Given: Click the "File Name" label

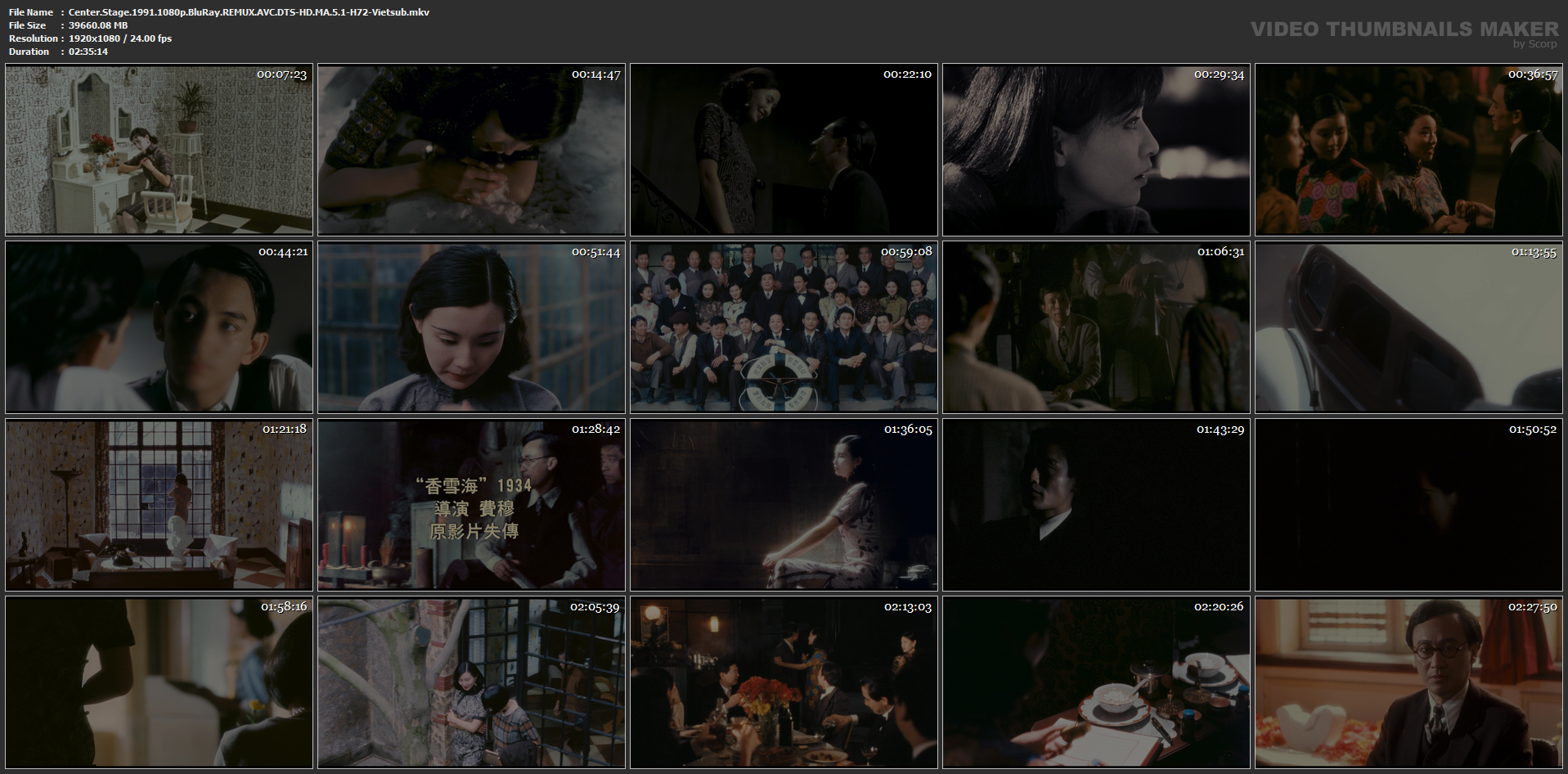Looking at the screenshot, I should [31, 12].
